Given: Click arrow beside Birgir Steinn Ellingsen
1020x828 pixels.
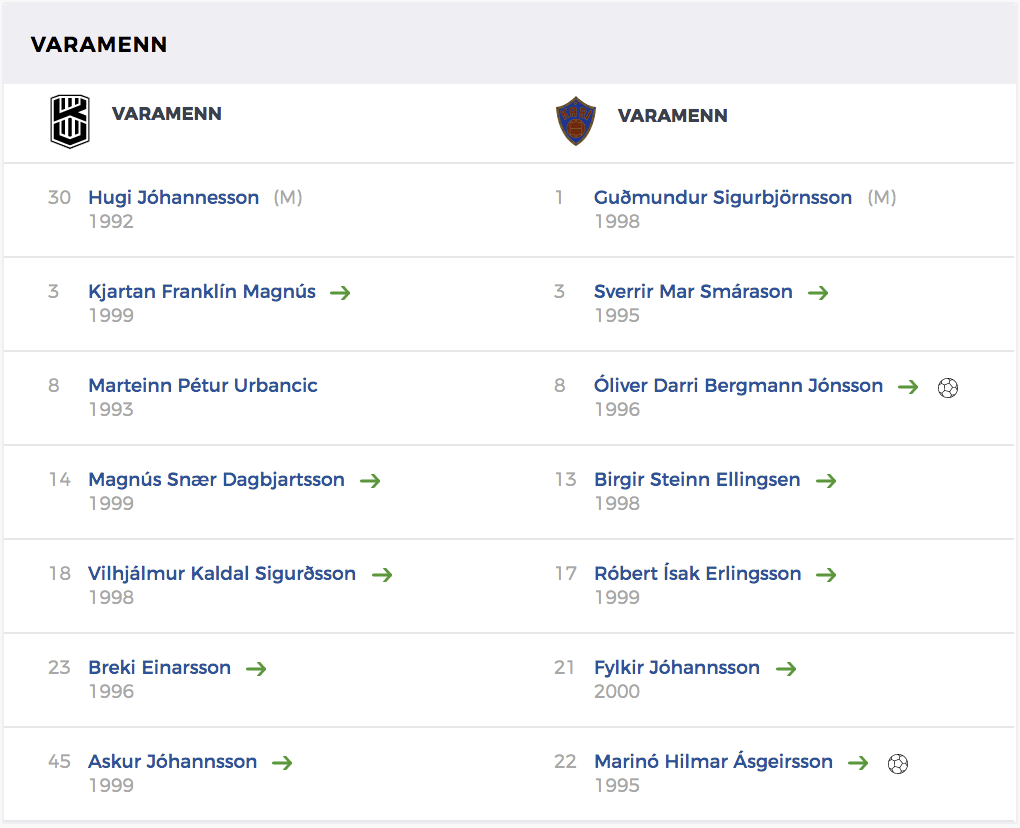Looking at the screenshot, I should [826, 481].
